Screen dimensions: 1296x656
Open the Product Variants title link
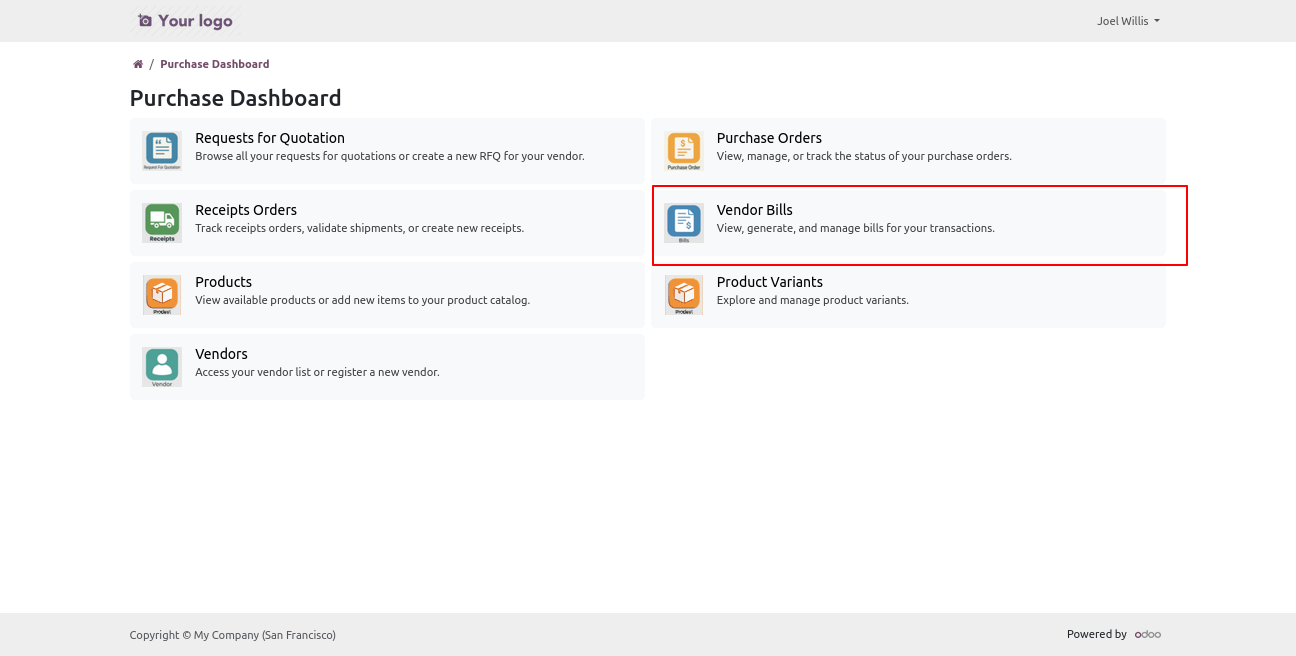tap(769, 282)
